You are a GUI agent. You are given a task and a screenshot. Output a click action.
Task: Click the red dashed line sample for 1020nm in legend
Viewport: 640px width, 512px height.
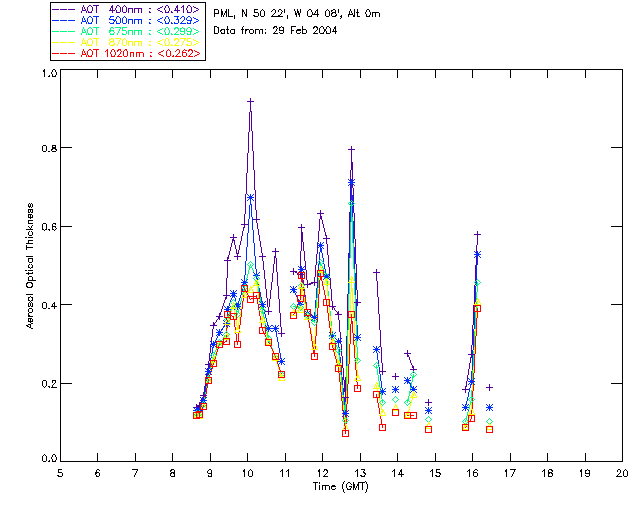coord(64,53)
